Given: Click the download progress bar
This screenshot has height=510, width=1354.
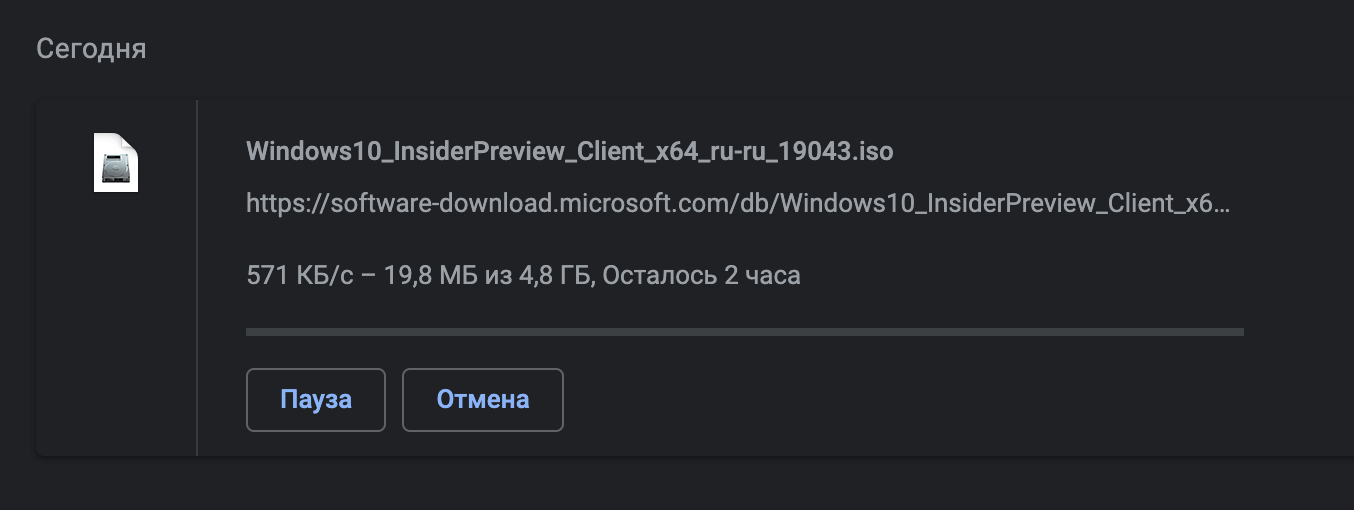Looking at the screenshot, I should (x=744, y=331).
